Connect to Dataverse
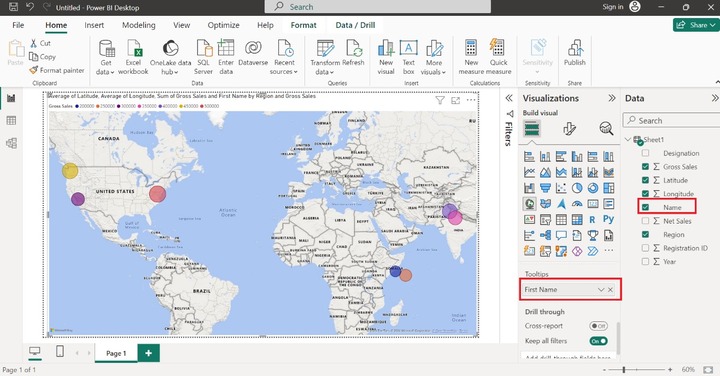The height and width of the screenshot is (376, 720). click(x=253, y=53)
